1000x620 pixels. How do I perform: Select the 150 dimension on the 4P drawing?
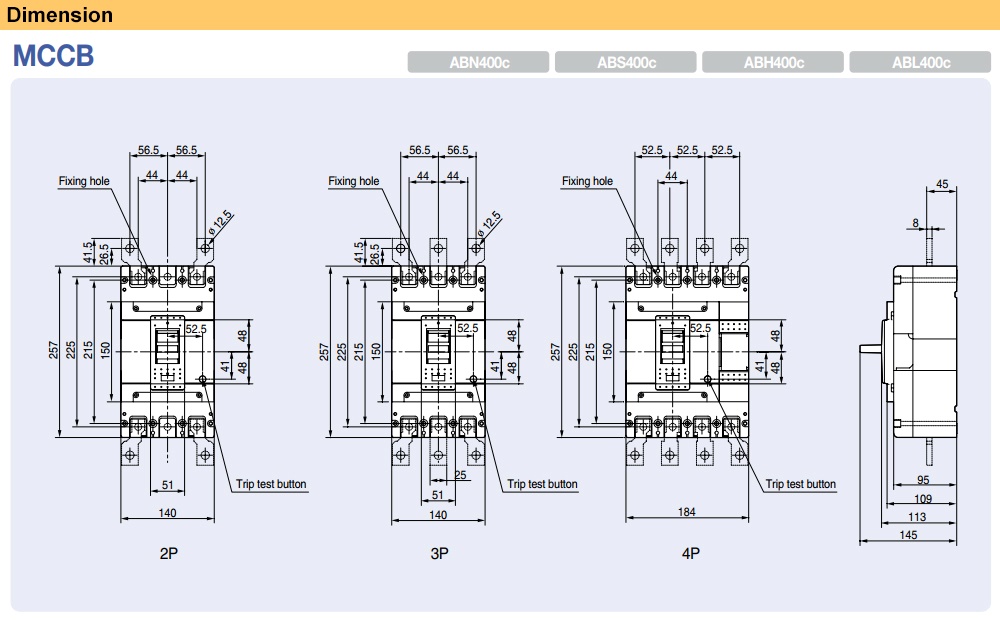pos(607,350)
